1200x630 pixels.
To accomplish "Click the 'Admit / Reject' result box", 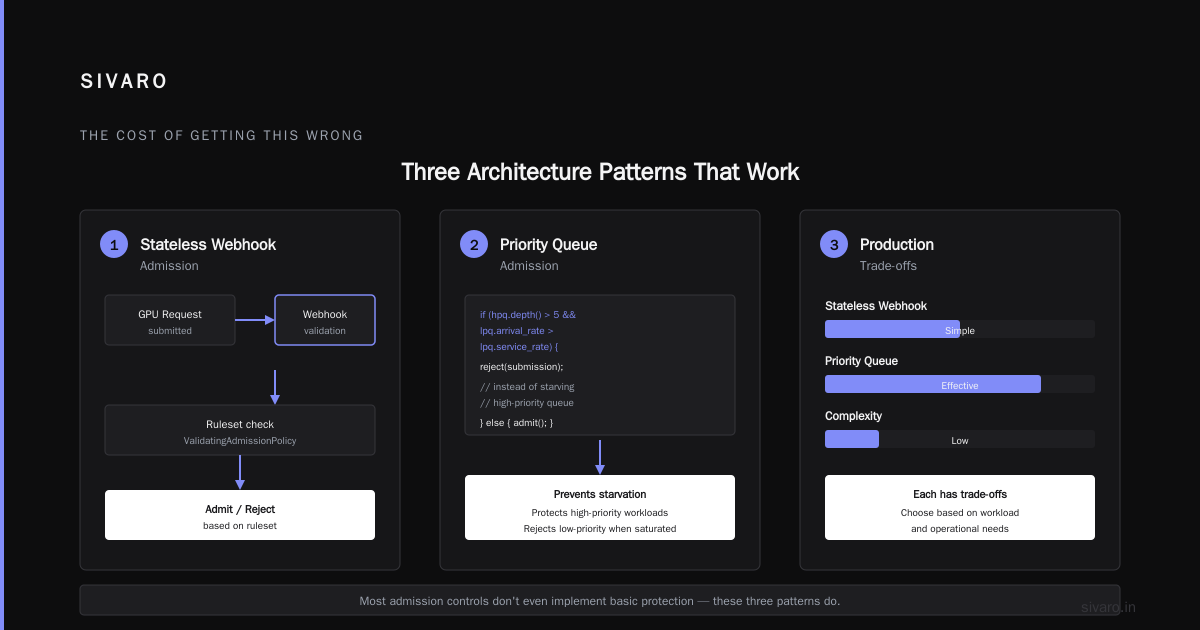I will point(240,515).
